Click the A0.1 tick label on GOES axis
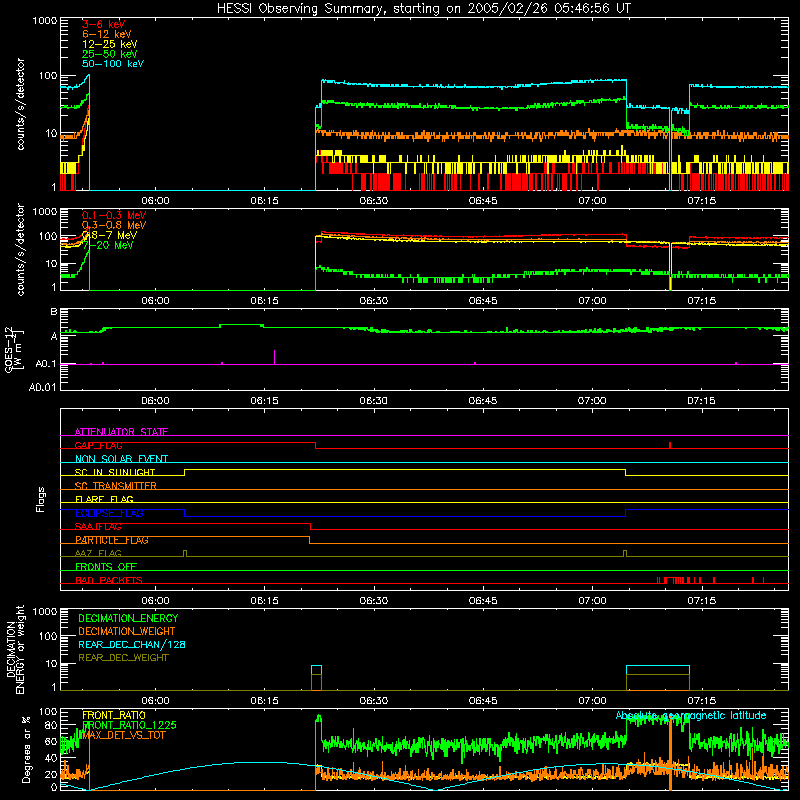Viewport: 800px width, 800px height. pyautogui.click(x=45, y=364)
